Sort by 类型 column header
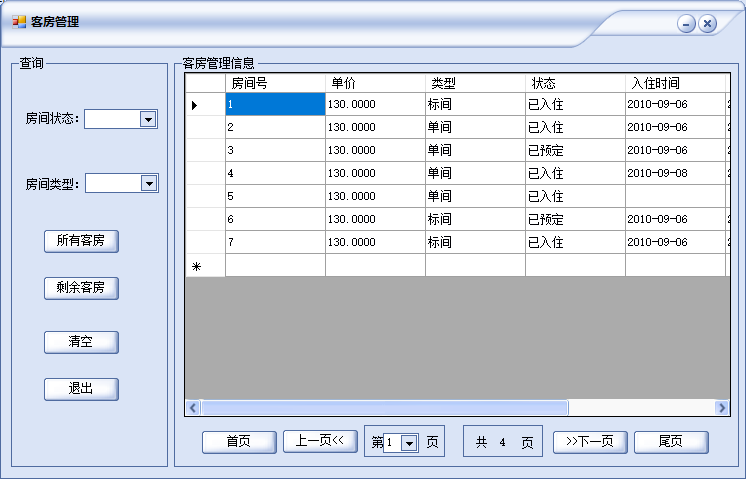 click(x=475, y=83)
